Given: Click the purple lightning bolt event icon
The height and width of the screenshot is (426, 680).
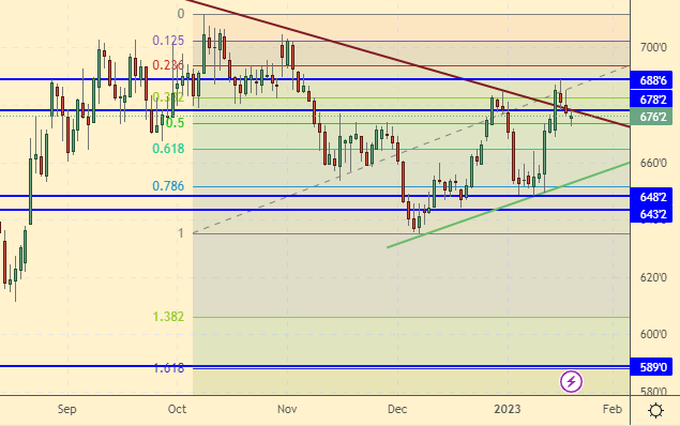Looking at the screenshot, I should (571, 381).
